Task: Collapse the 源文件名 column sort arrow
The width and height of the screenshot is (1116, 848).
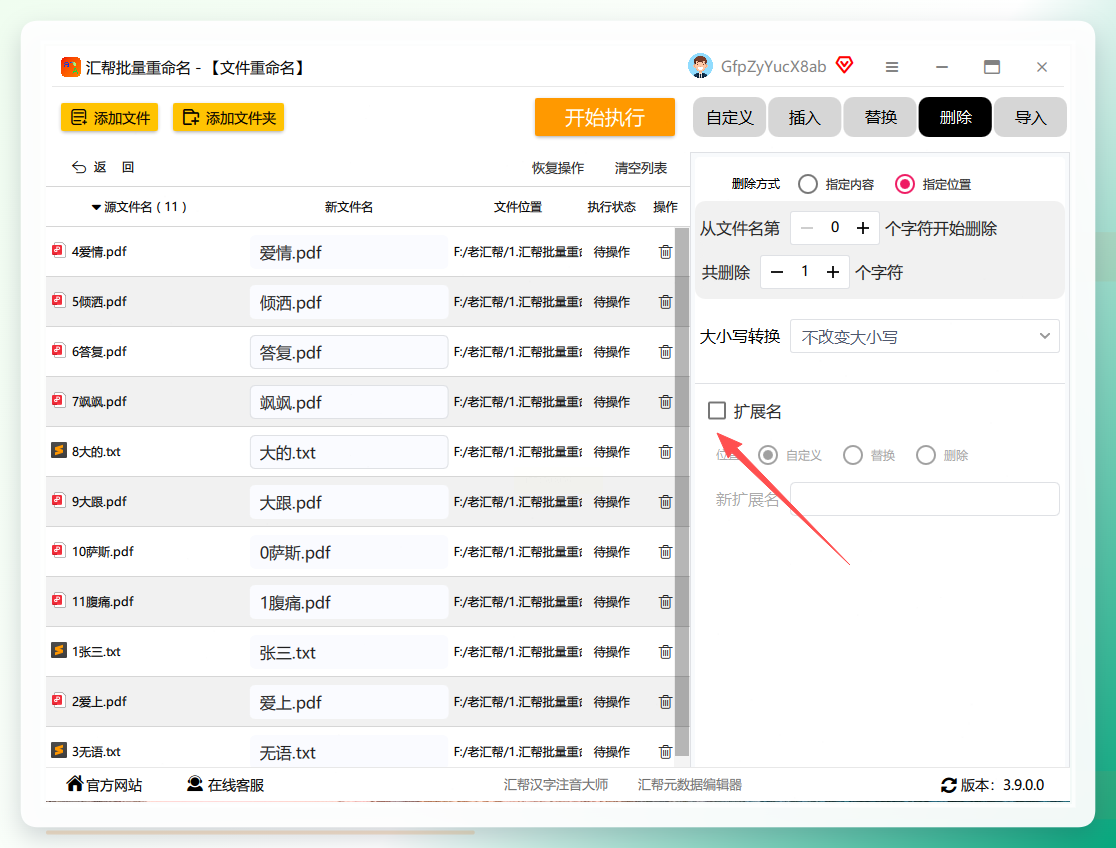Action: 96,207
